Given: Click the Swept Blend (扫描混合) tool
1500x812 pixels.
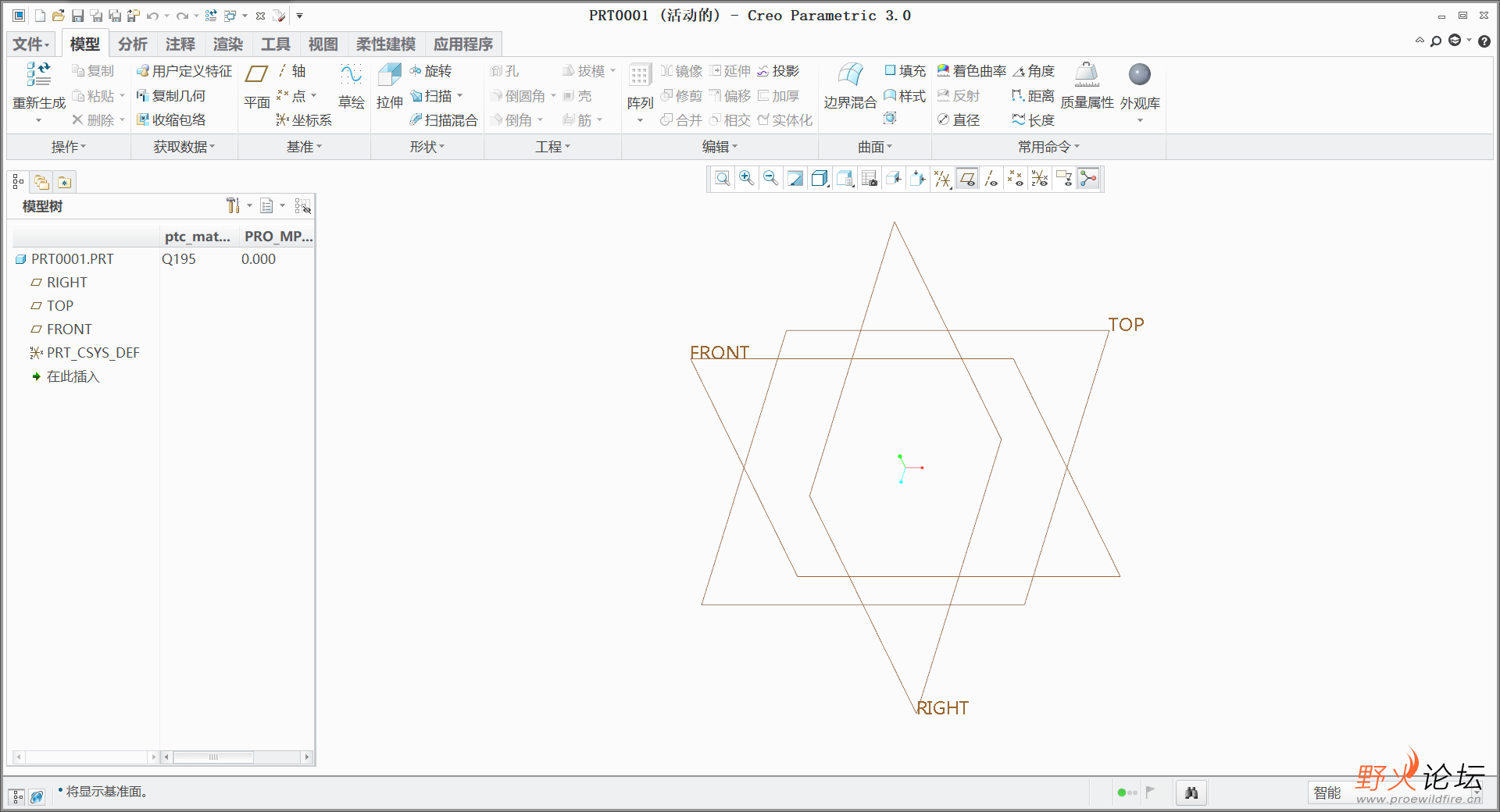Looking at the screenshot, I should point(444,120).
